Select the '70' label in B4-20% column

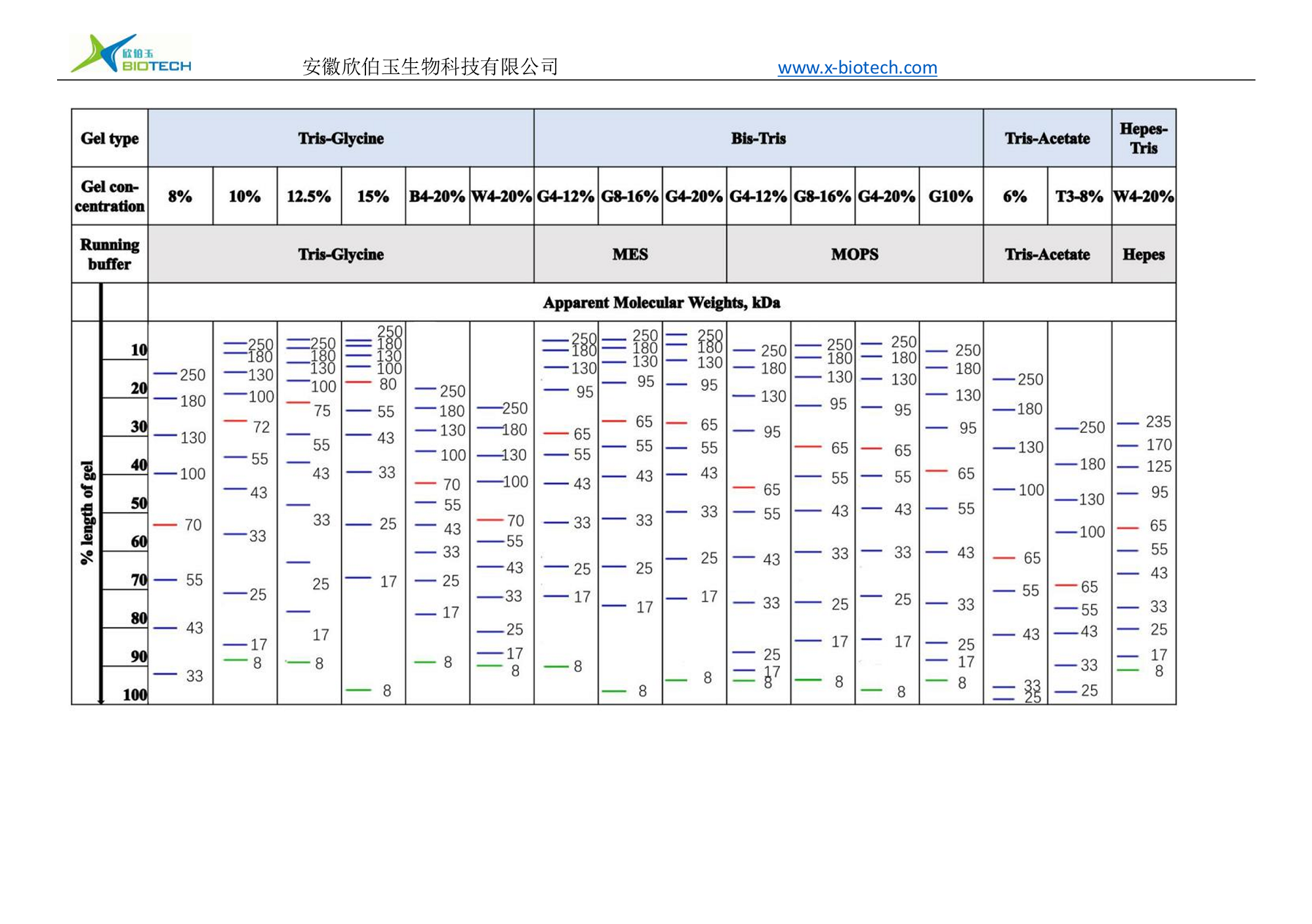(451, 485)
